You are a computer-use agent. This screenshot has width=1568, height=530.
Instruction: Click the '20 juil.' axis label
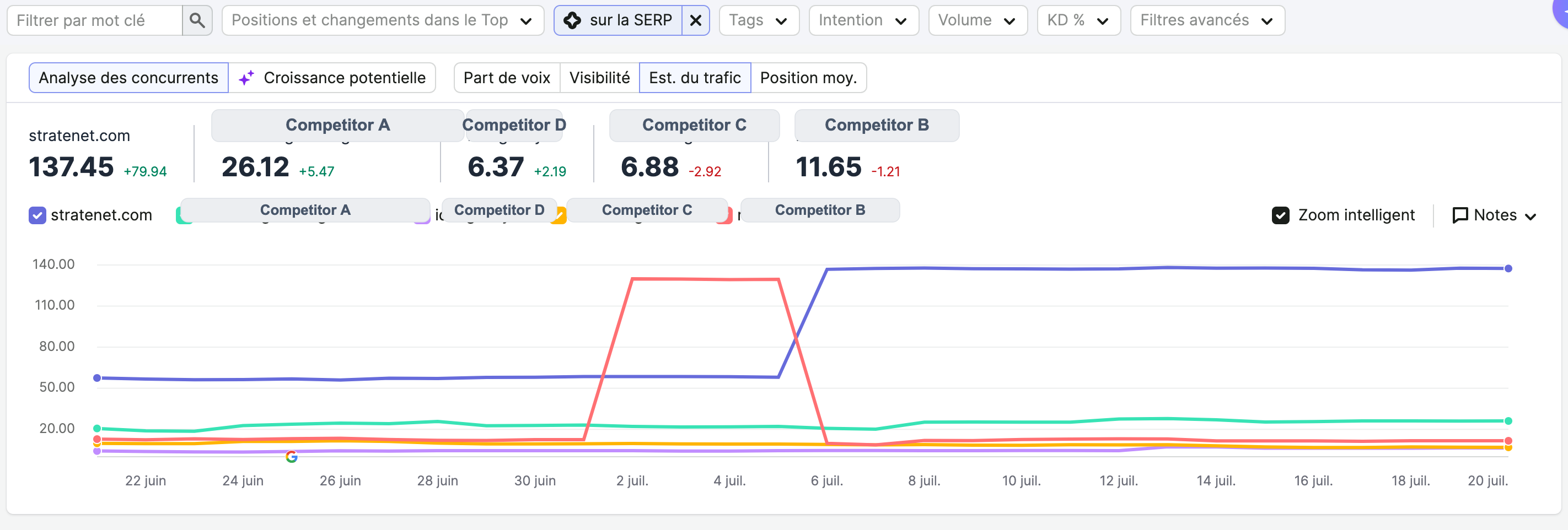tap(1488, 481)
